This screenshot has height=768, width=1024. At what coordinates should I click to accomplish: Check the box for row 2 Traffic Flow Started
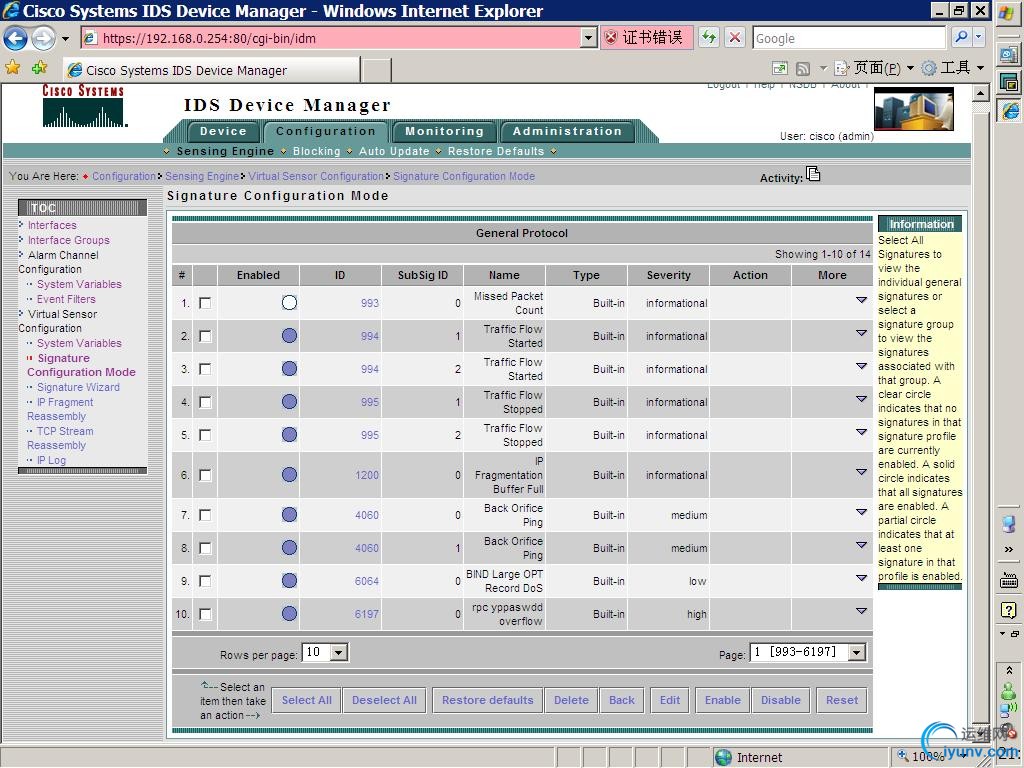205,336
